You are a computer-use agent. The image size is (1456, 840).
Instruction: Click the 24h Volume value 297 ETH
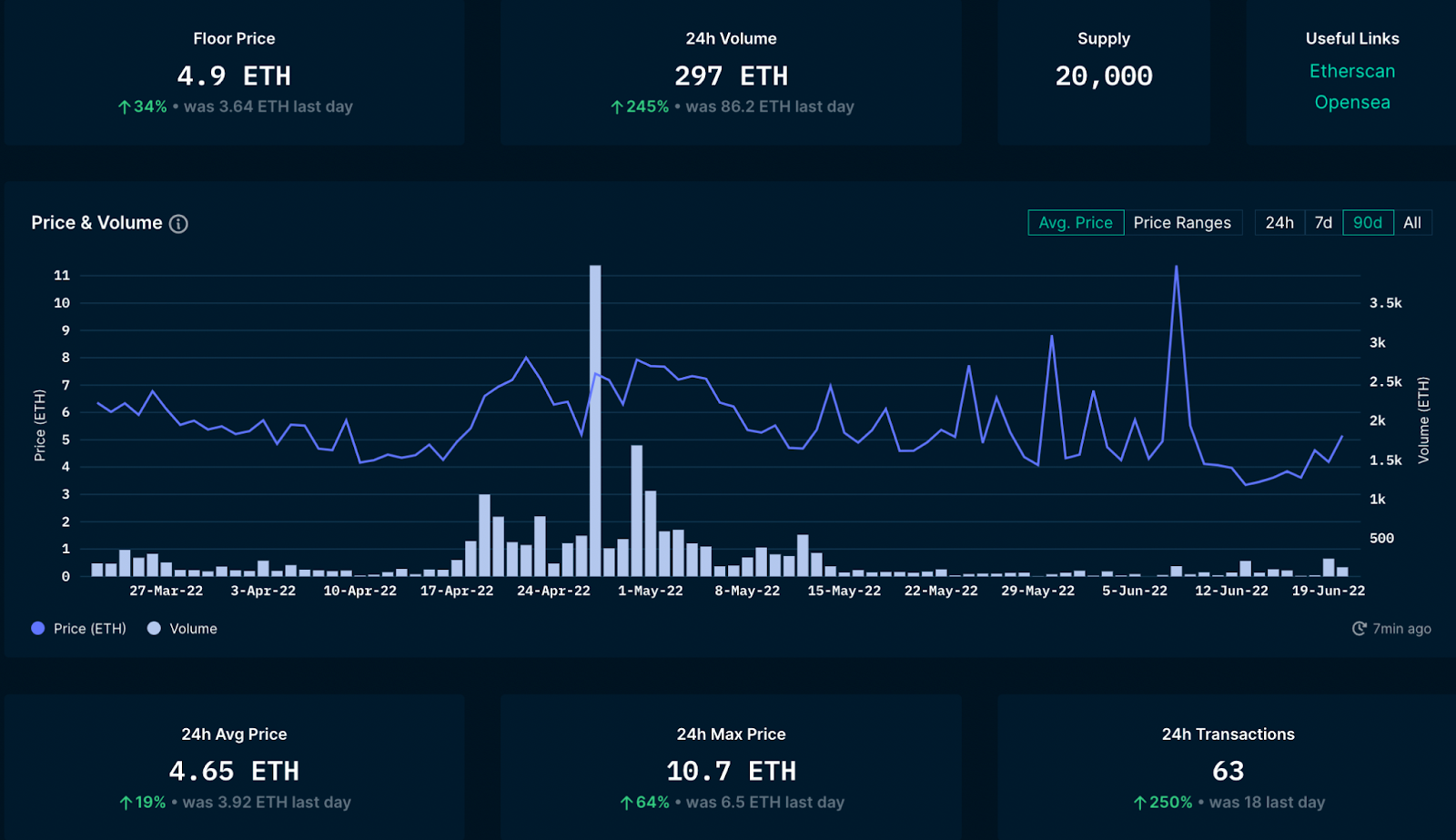click(731, 76)
